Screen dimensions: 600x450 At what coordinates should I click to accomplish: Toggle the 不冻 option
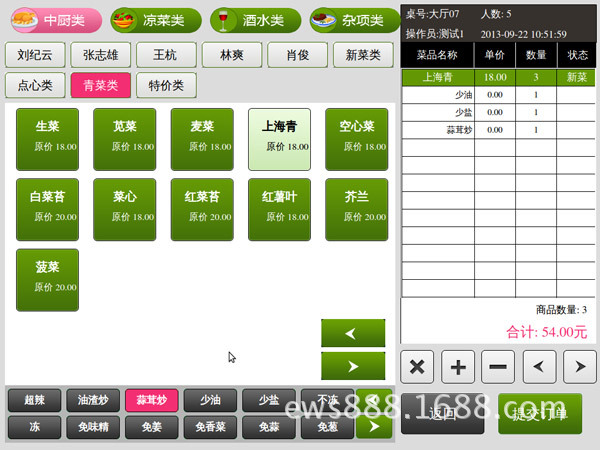(x=327, y=400)
